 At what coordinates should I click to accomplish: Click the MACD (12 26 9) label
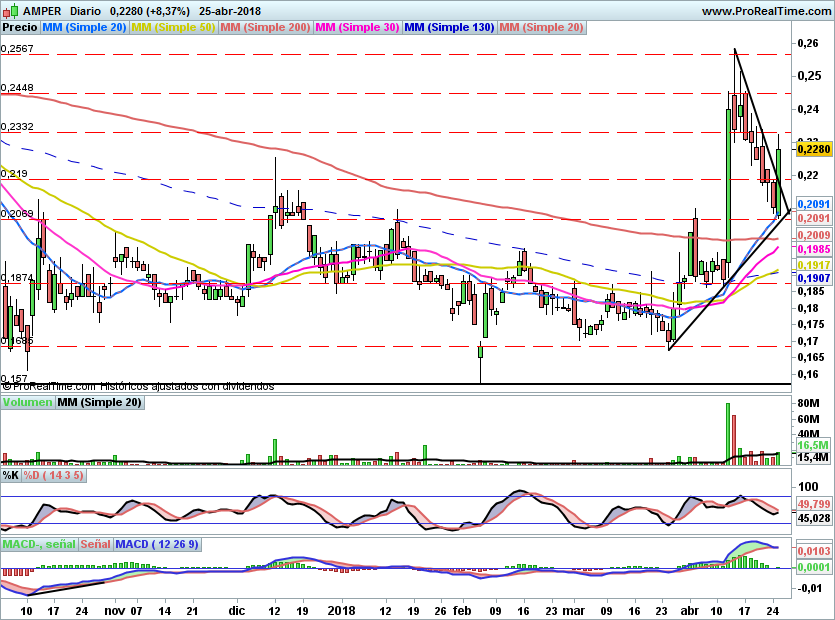pyautogui.click(x=158, y=544)
